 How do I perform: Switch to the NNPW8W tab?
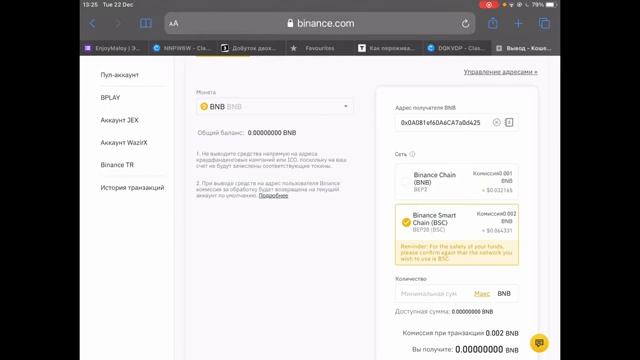coord(182,48)
